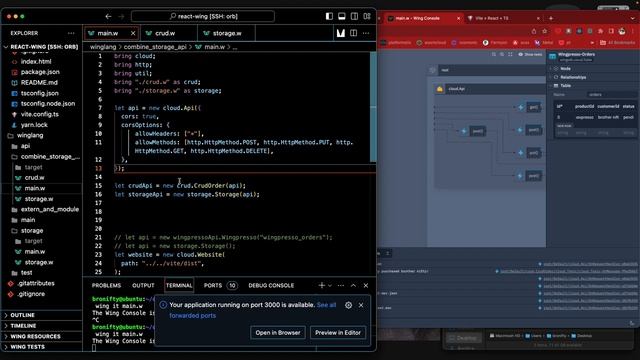This screenshot has width=640, height=360.
Task: Close the main.w editor tab
Action: coord(133,33)
